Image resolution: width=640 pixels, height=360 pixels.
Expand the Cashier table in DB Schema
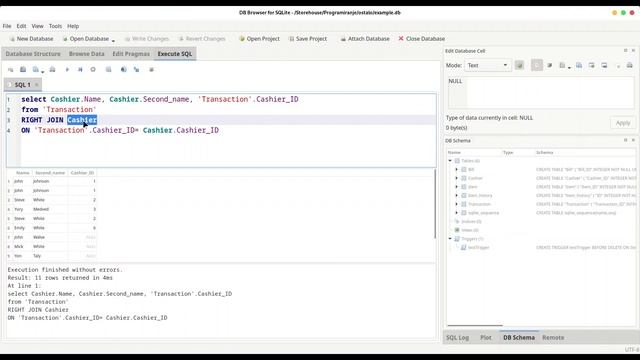457,178
